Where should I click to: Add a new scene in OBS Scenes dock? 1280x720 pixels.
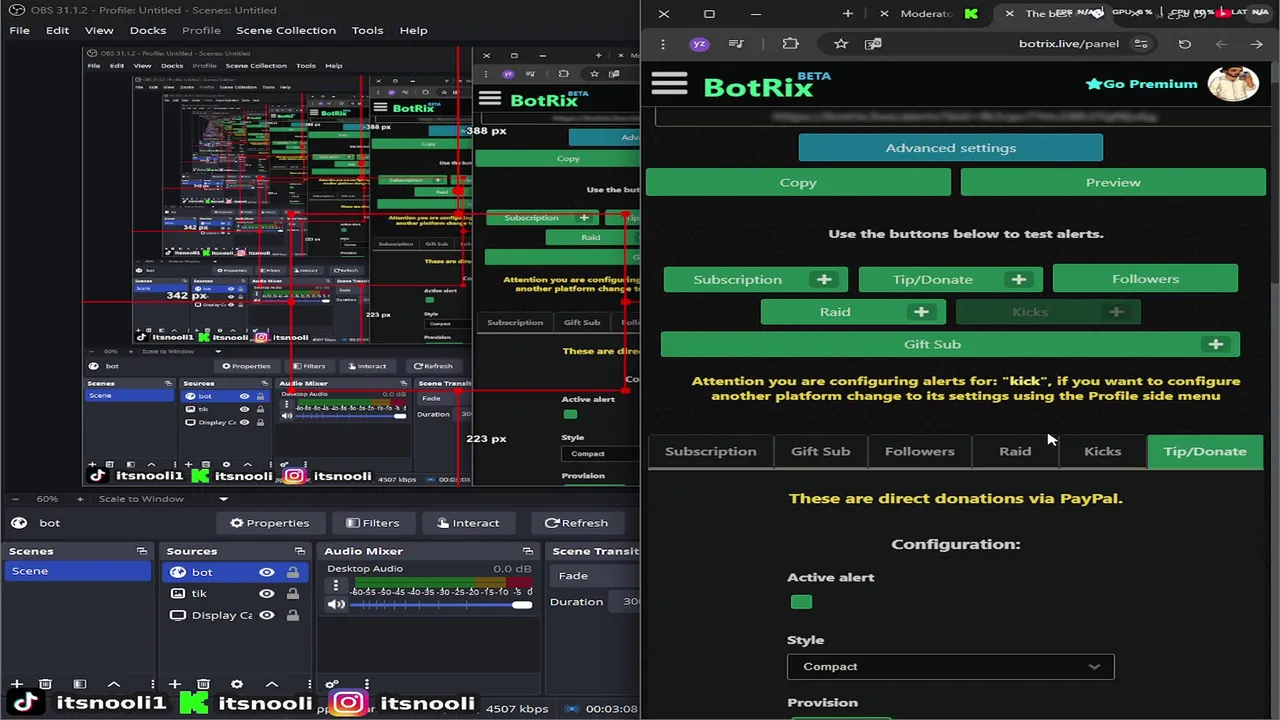pos(17,684)
